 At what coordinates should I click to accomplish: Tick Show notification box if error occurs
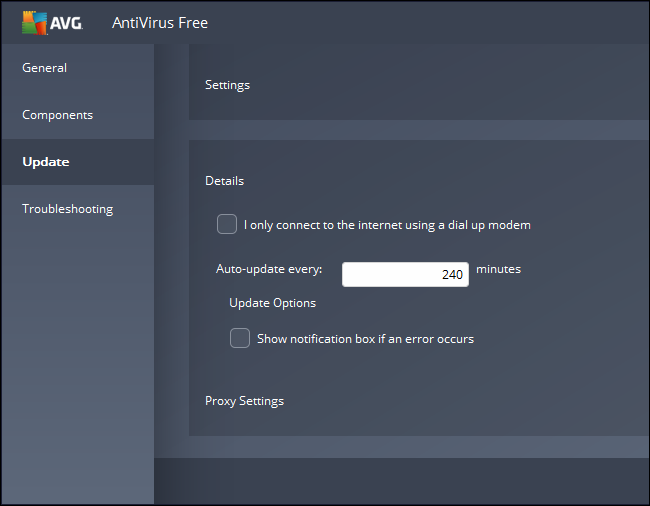click(240, 338)
